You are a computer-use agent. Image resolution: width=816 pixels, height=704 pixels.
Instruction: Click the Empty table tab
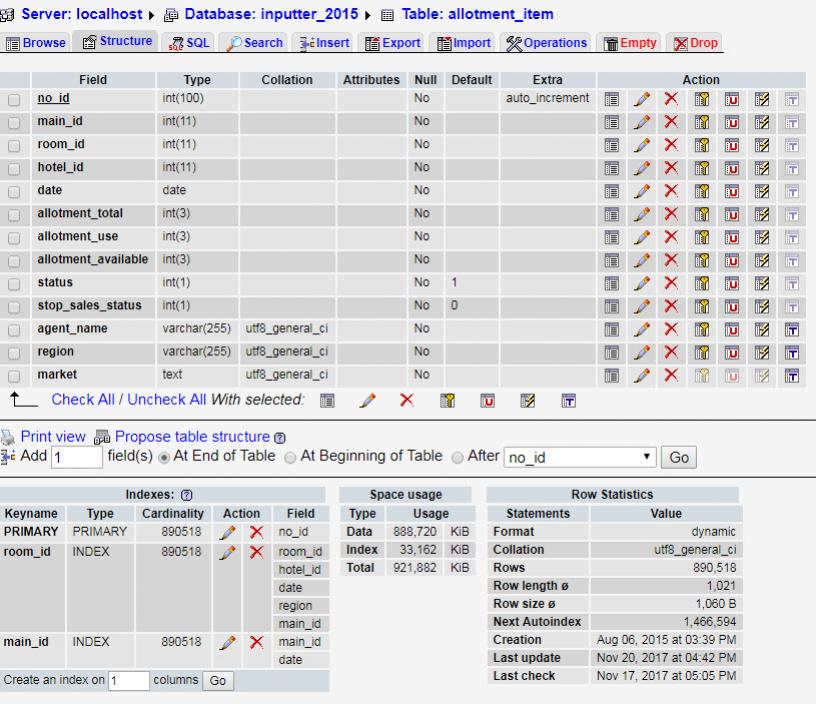click(x=630, y=43)
